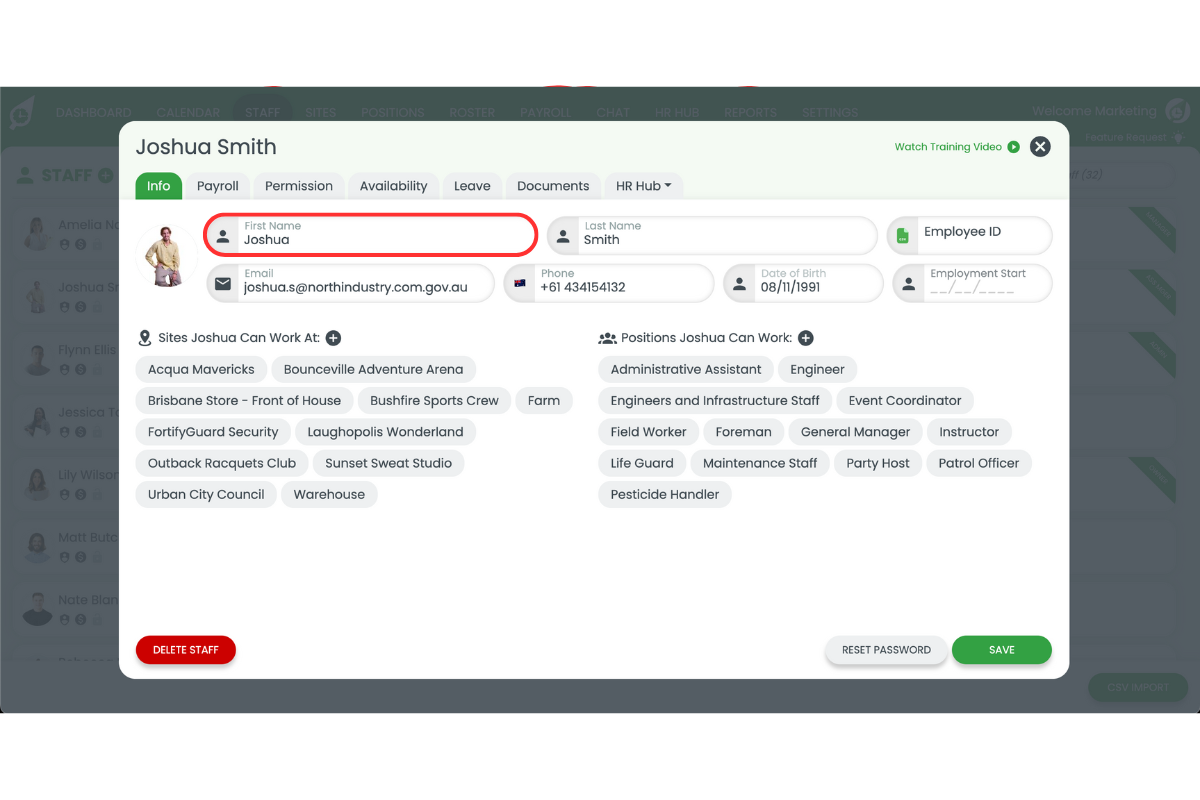Click the Australian flag icon in the Phone field
Screen dimensions: 1200x800
pos(519,283)
